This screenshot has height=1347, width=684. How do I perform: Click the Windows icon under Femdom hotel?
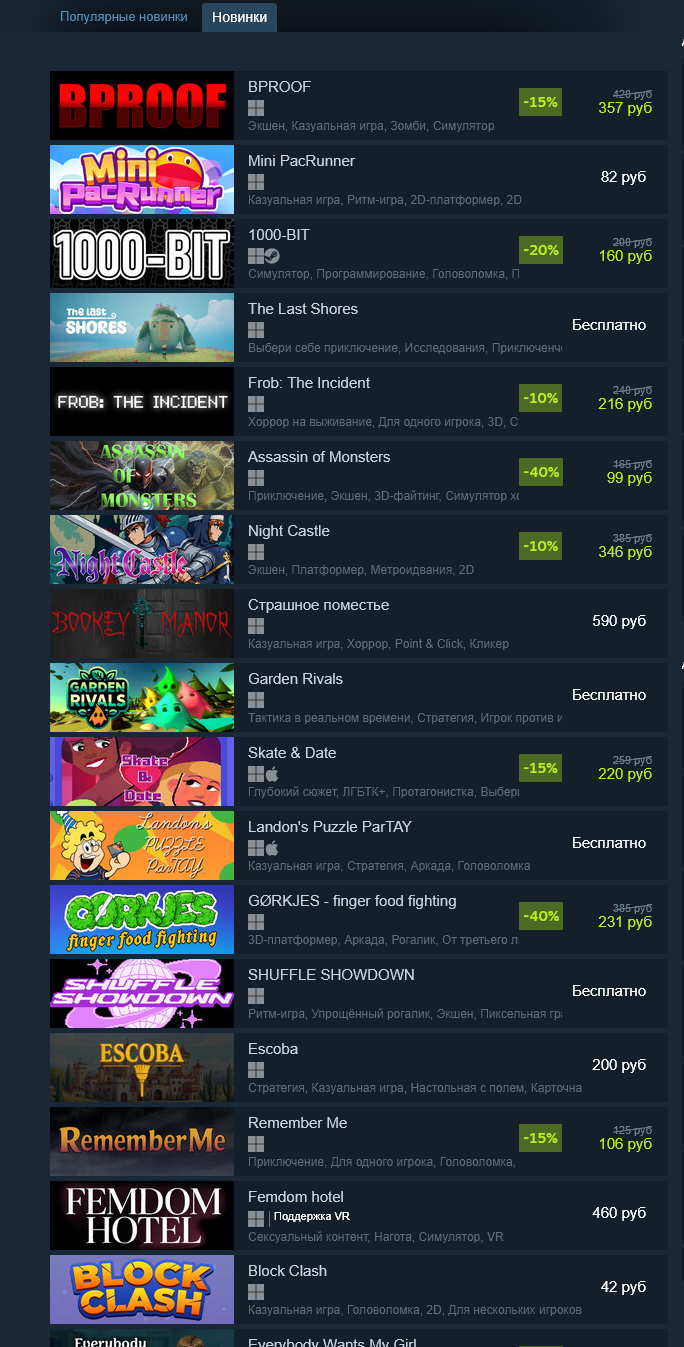click(256, 1218)
